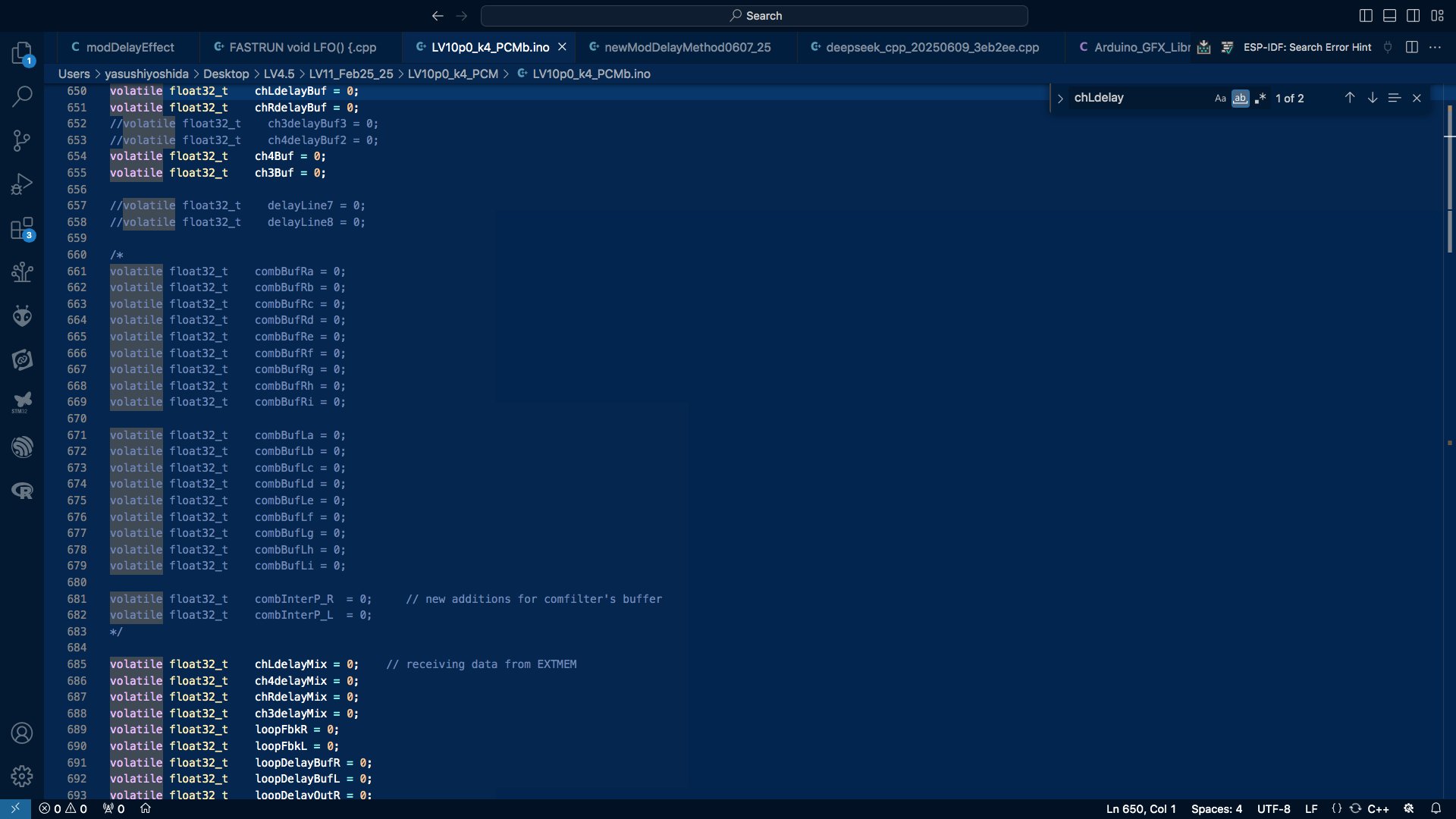Expand the replace field with the find widget chevron
This screenshot has width=1456, height=819.
coord(1060,99)
